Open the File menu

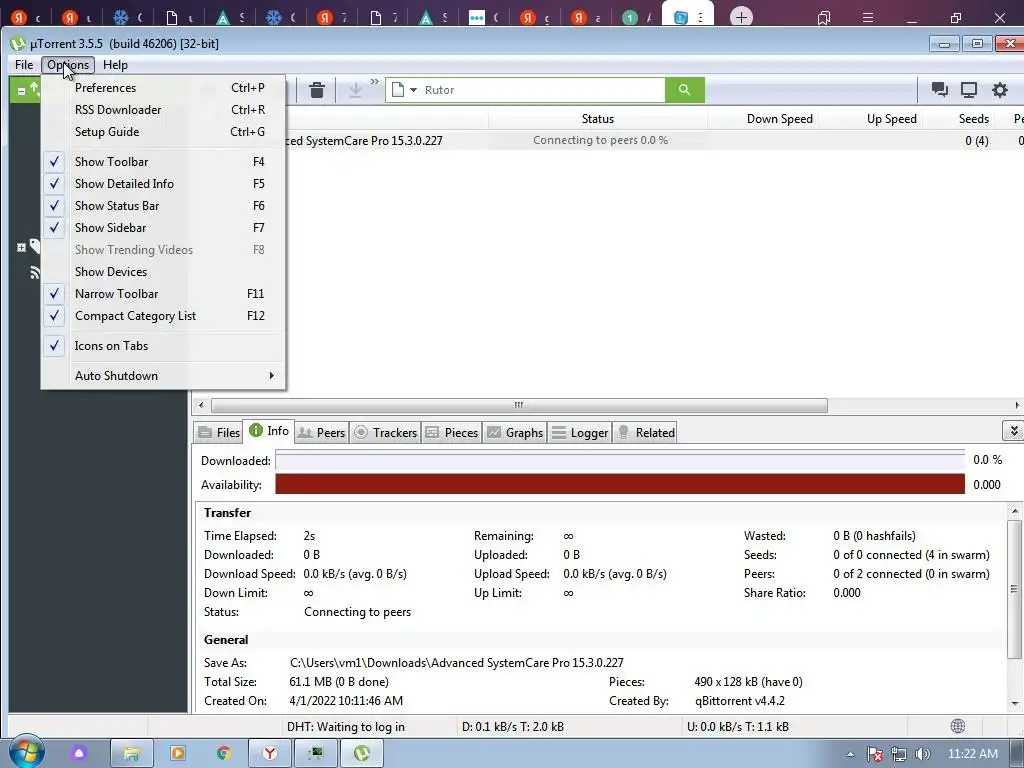24,65
